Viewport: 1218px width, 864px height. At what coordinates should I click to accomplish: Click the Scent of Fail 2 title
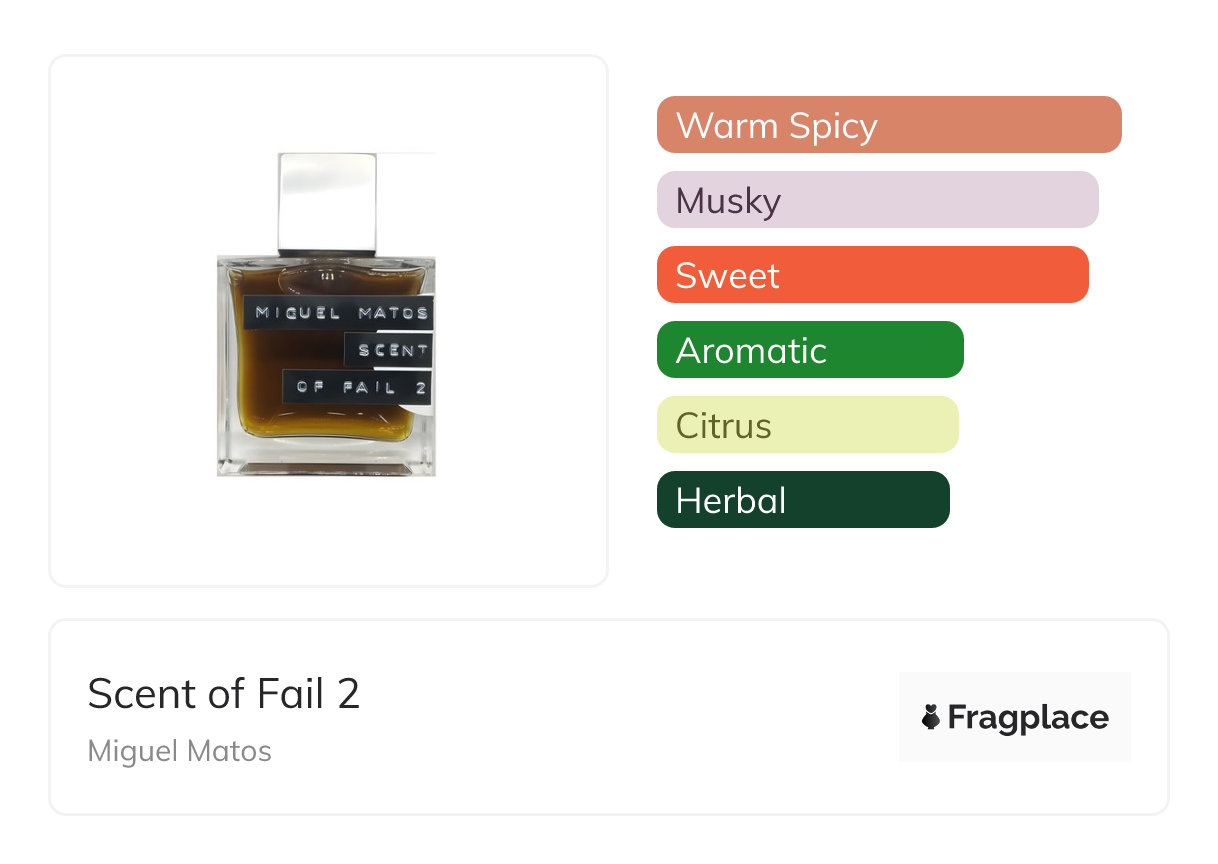223,693
